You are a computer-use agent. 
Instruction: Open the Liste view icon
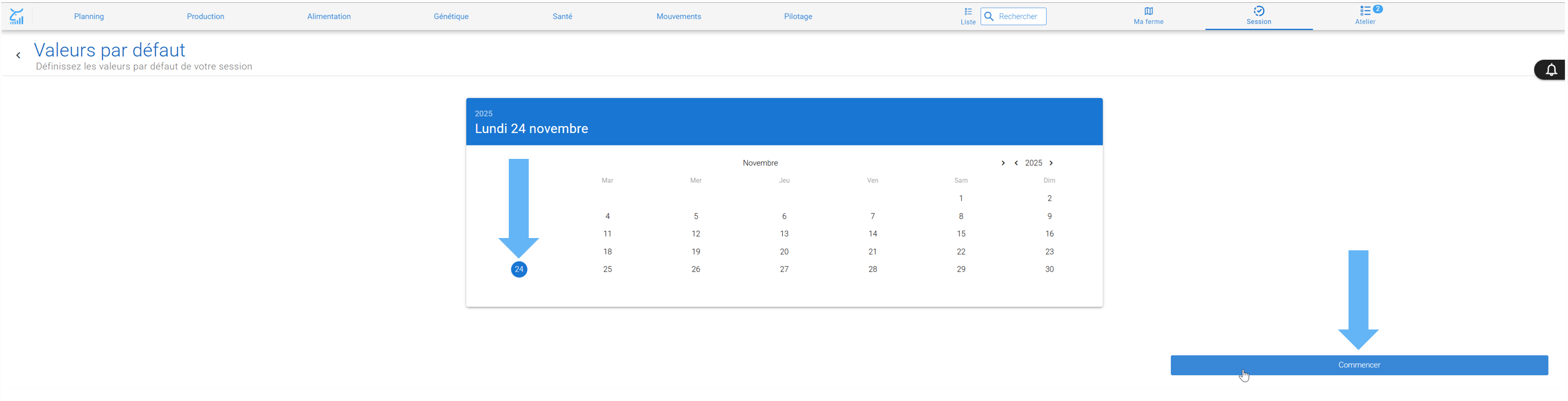968,12
